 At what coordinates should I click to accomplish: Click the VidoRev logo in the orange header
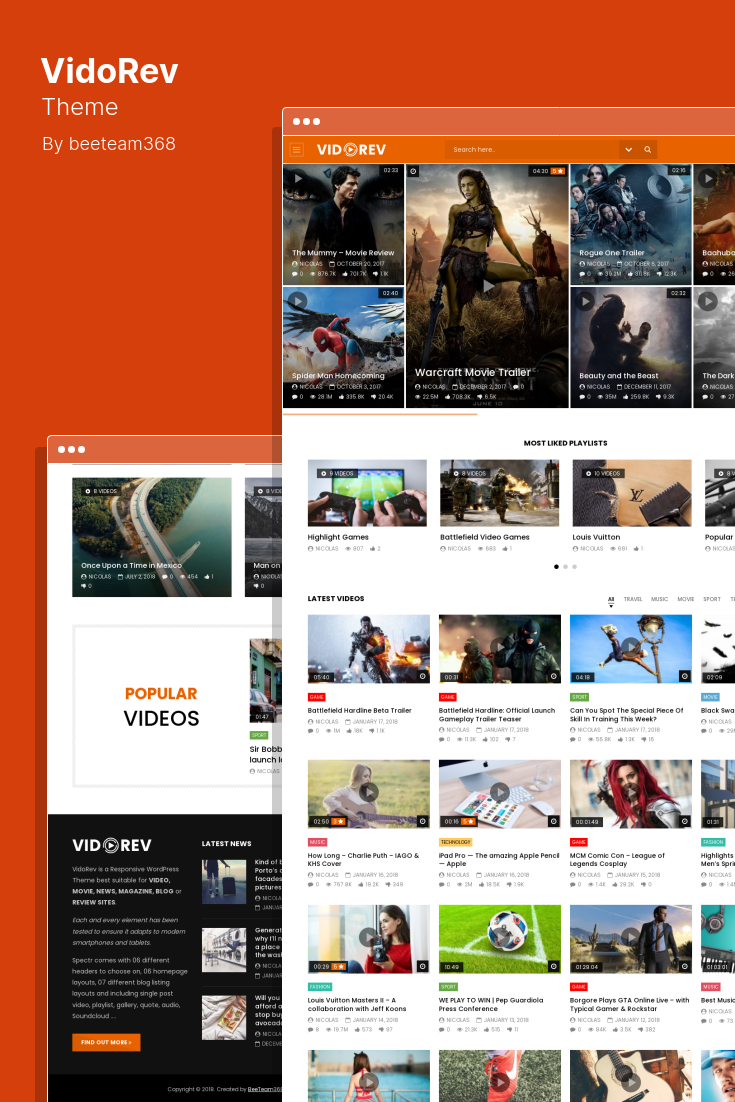[x=351, y=150]
